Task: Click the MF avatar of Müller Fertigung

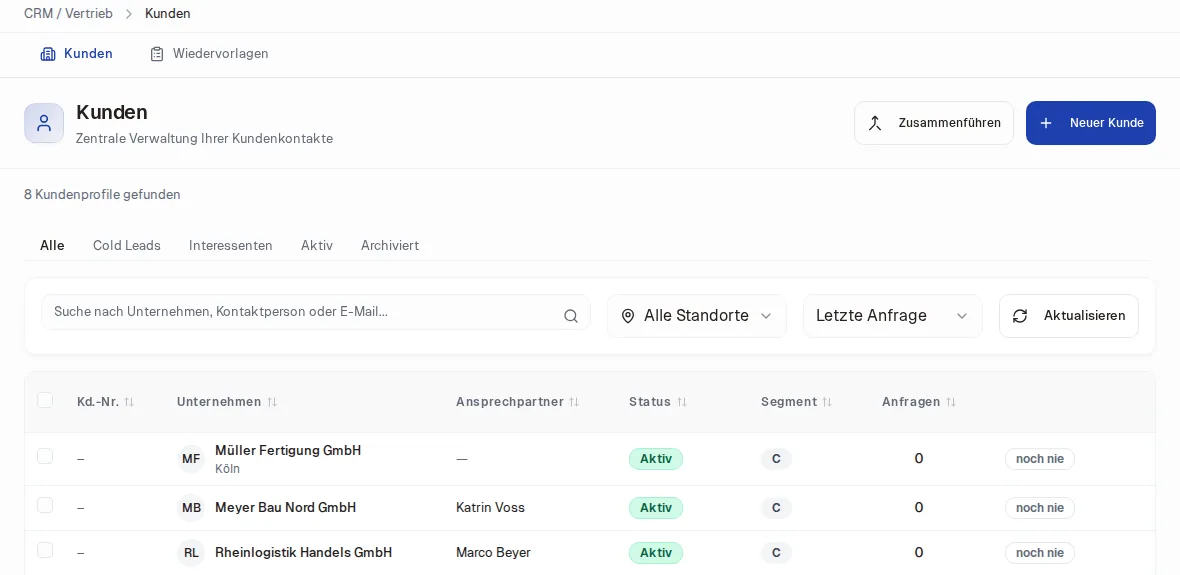Action: coord(191,459)
